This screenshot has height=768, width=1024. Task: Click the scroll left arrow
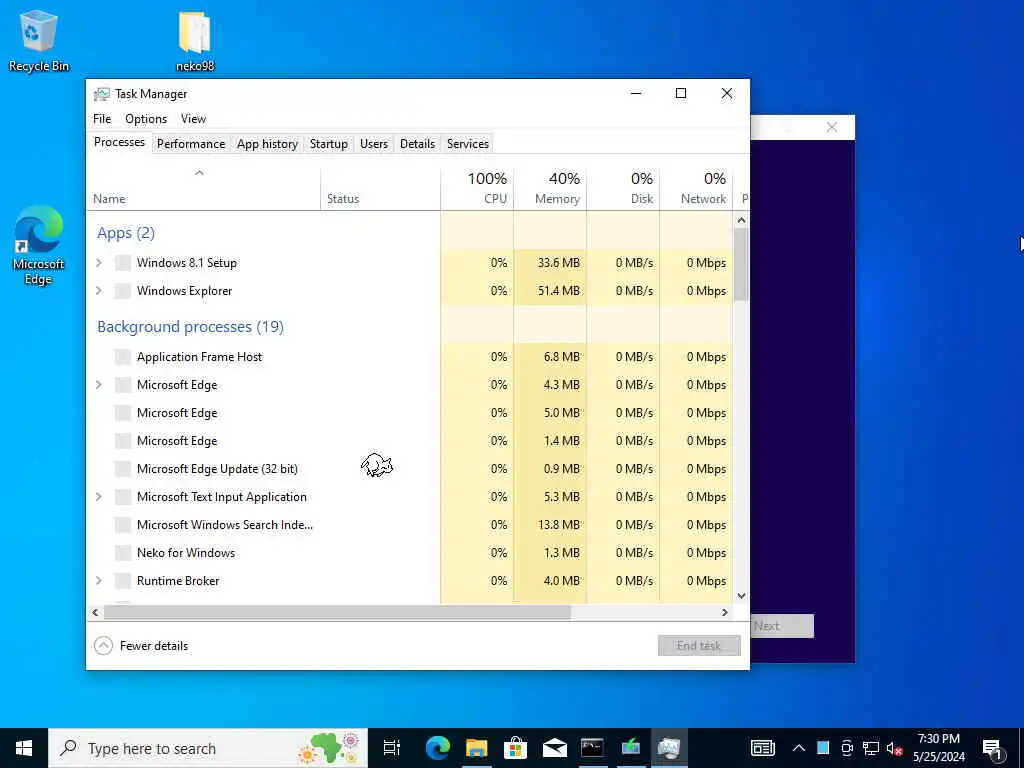pos(95,613)
